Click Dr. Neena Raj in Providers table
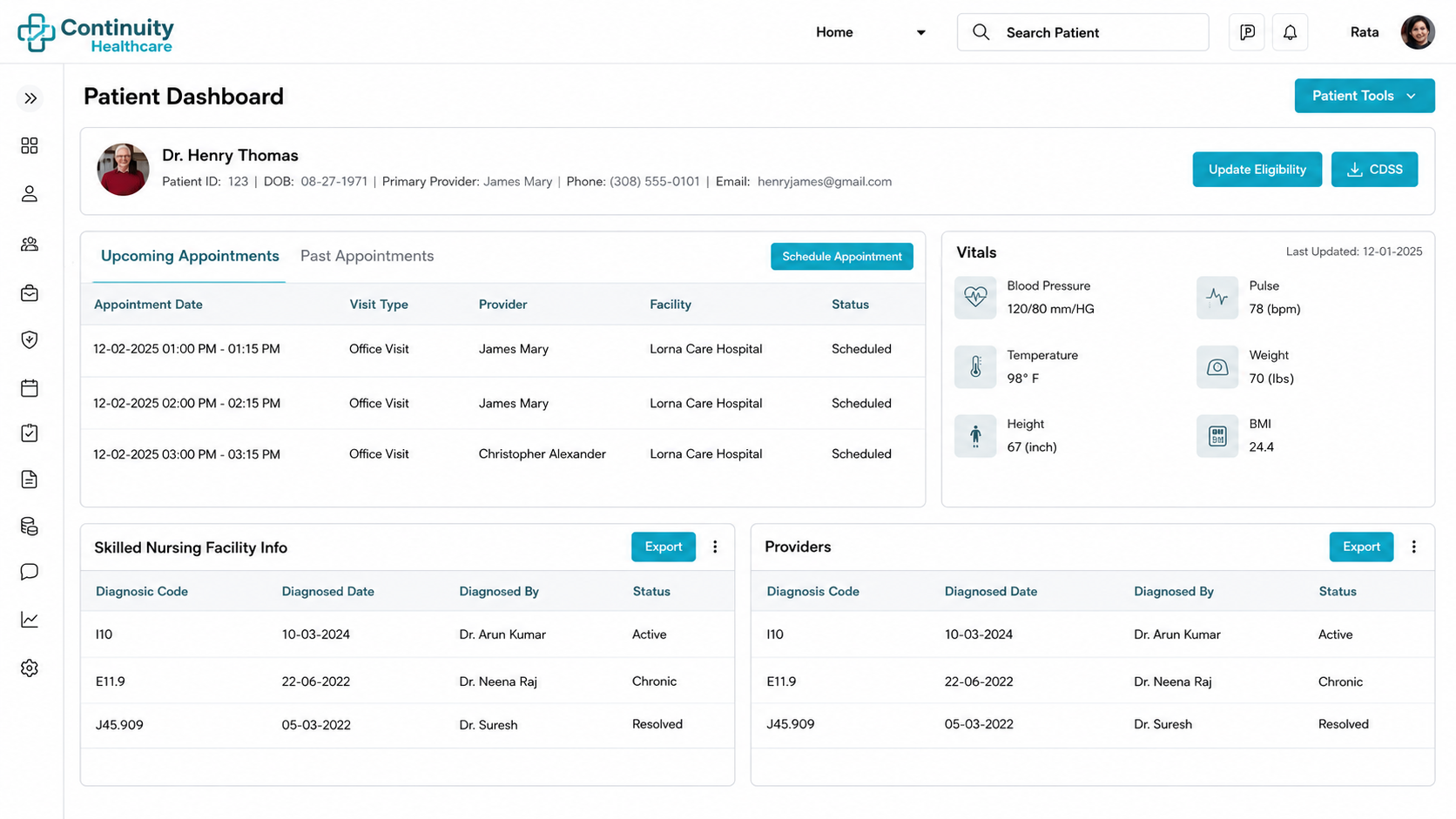1456x819 pixels. [x=1172, y=681]
